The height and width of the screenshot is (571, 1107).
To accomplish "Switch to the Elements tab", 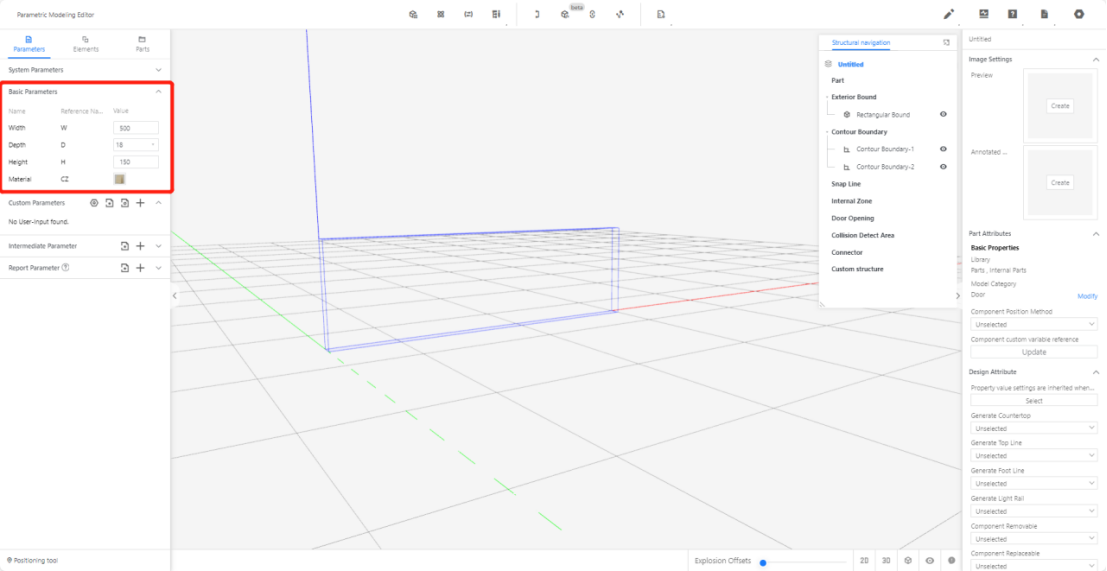I will click(x=86, y=43).
